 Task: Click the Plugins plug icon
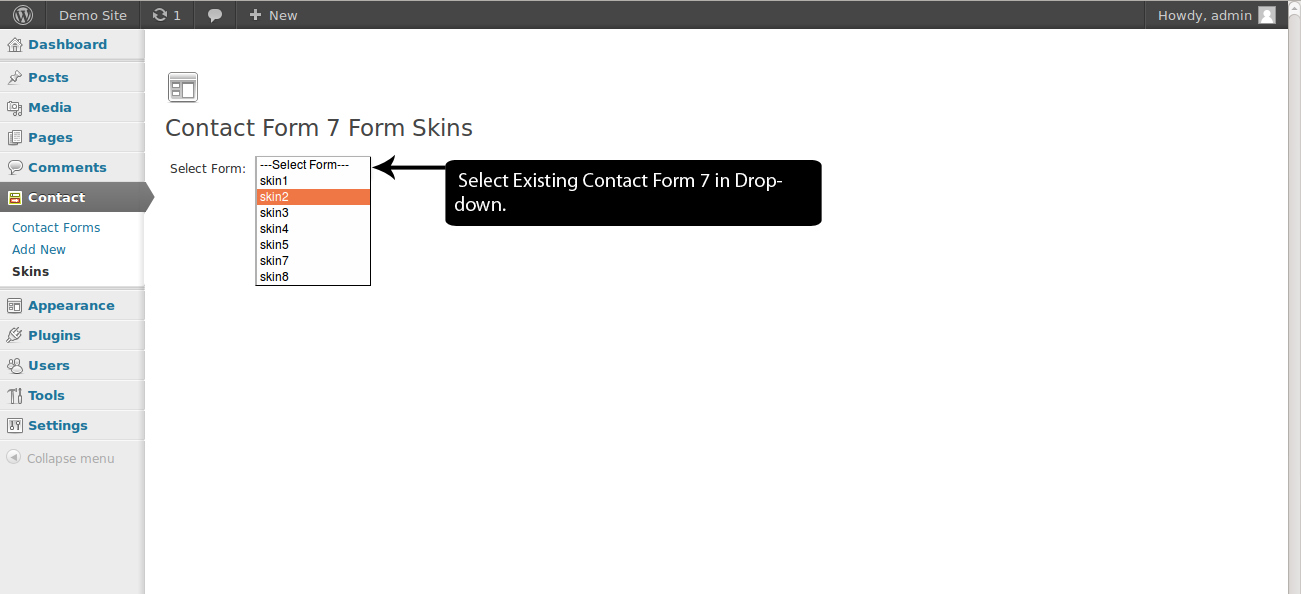click(14, 335)
